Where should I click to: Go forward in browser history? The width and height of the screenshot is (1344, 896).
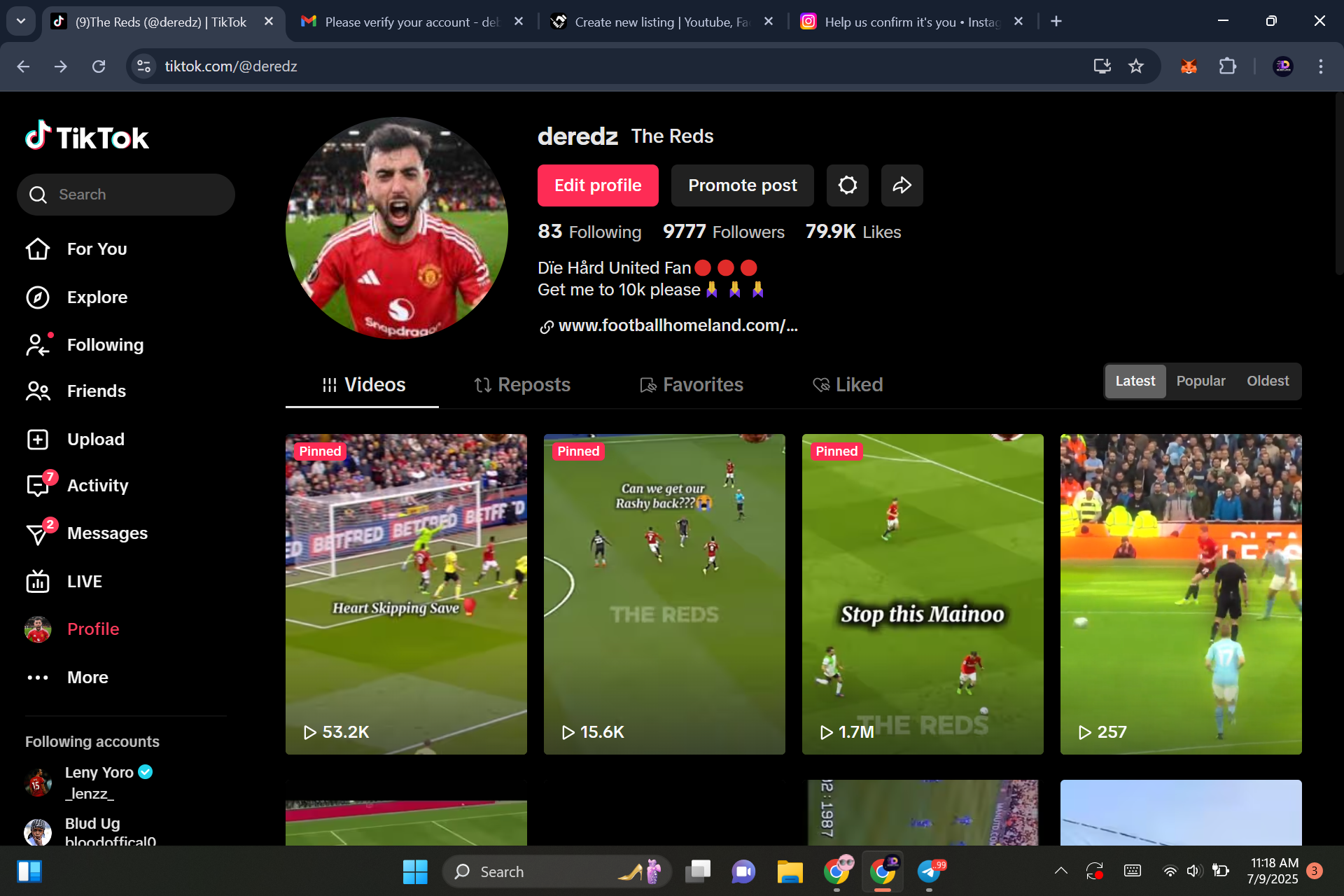coord(61,66)
